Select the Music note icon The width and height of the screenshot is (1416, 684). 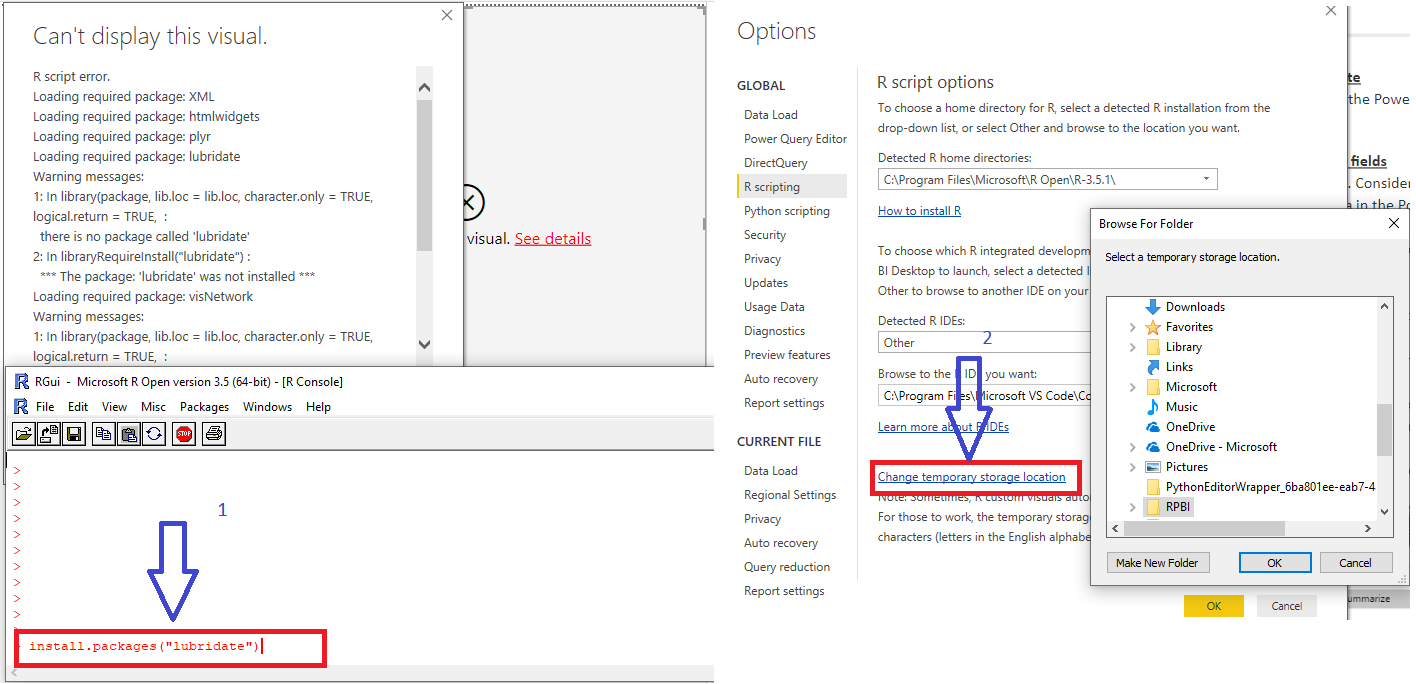1153,407
